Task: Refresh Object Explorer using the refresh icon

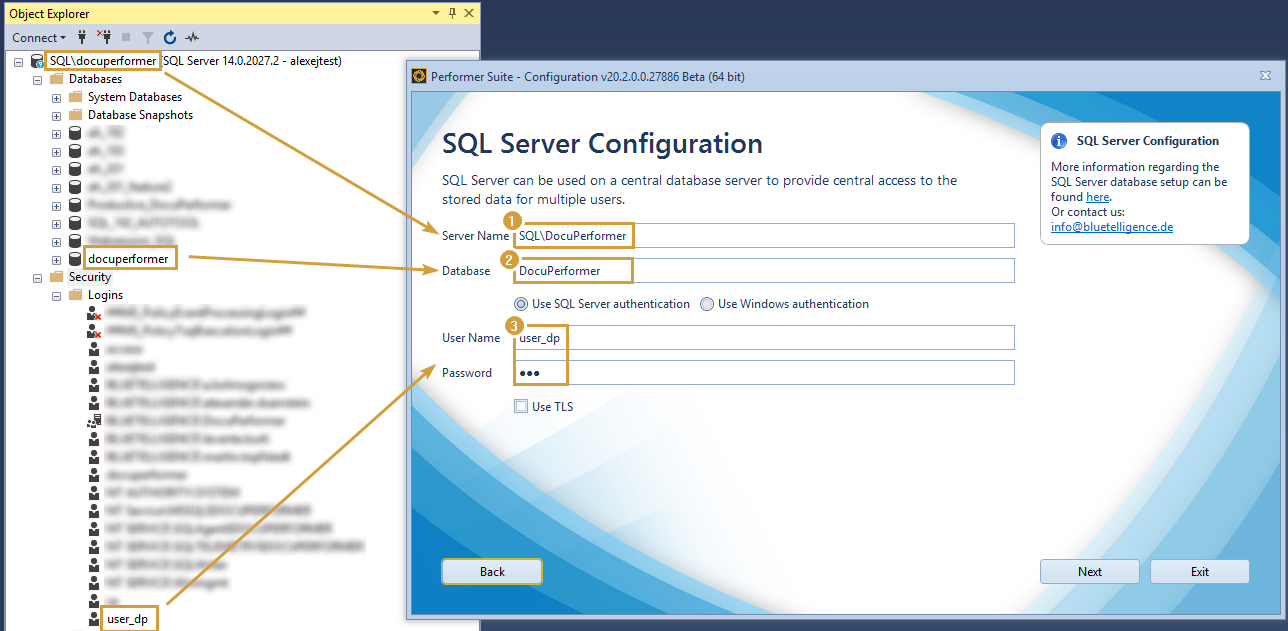Action: tap(169, 37)
